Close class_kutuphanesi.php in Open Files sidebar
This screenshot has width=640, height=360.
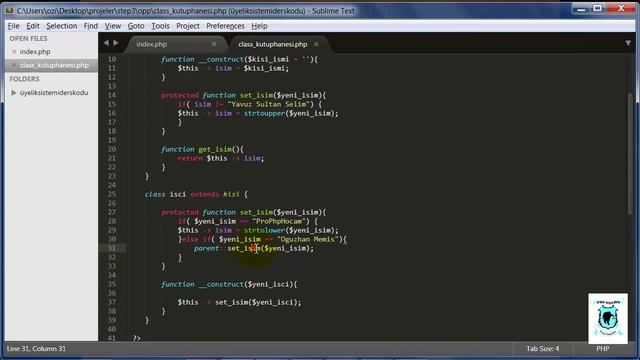pos(14,65)
